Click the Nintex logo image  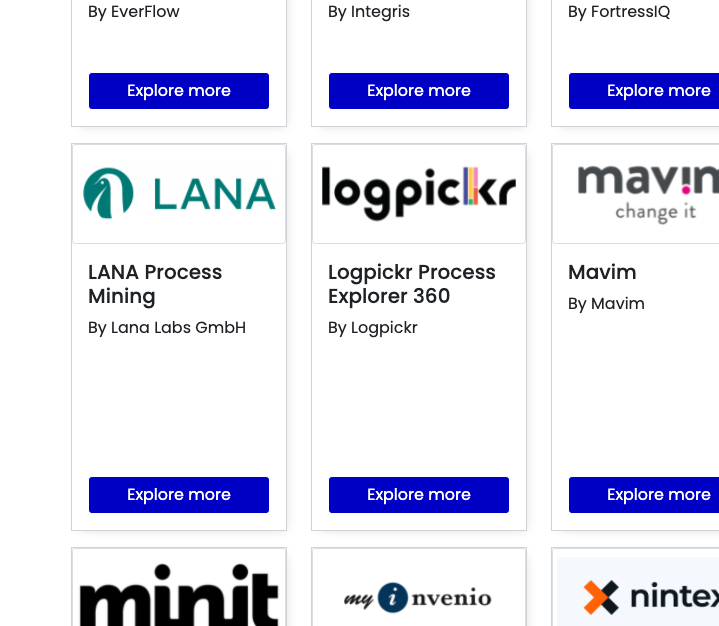(x=638, y=592)
